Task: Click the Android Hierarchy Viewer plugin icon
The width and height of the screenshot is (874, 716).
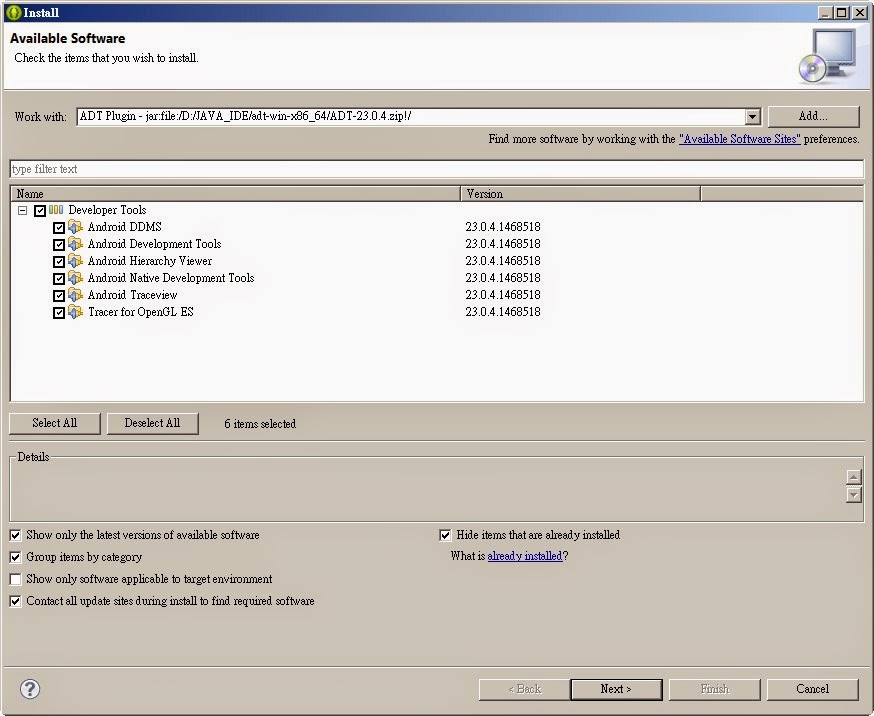Action: [75, 261]
